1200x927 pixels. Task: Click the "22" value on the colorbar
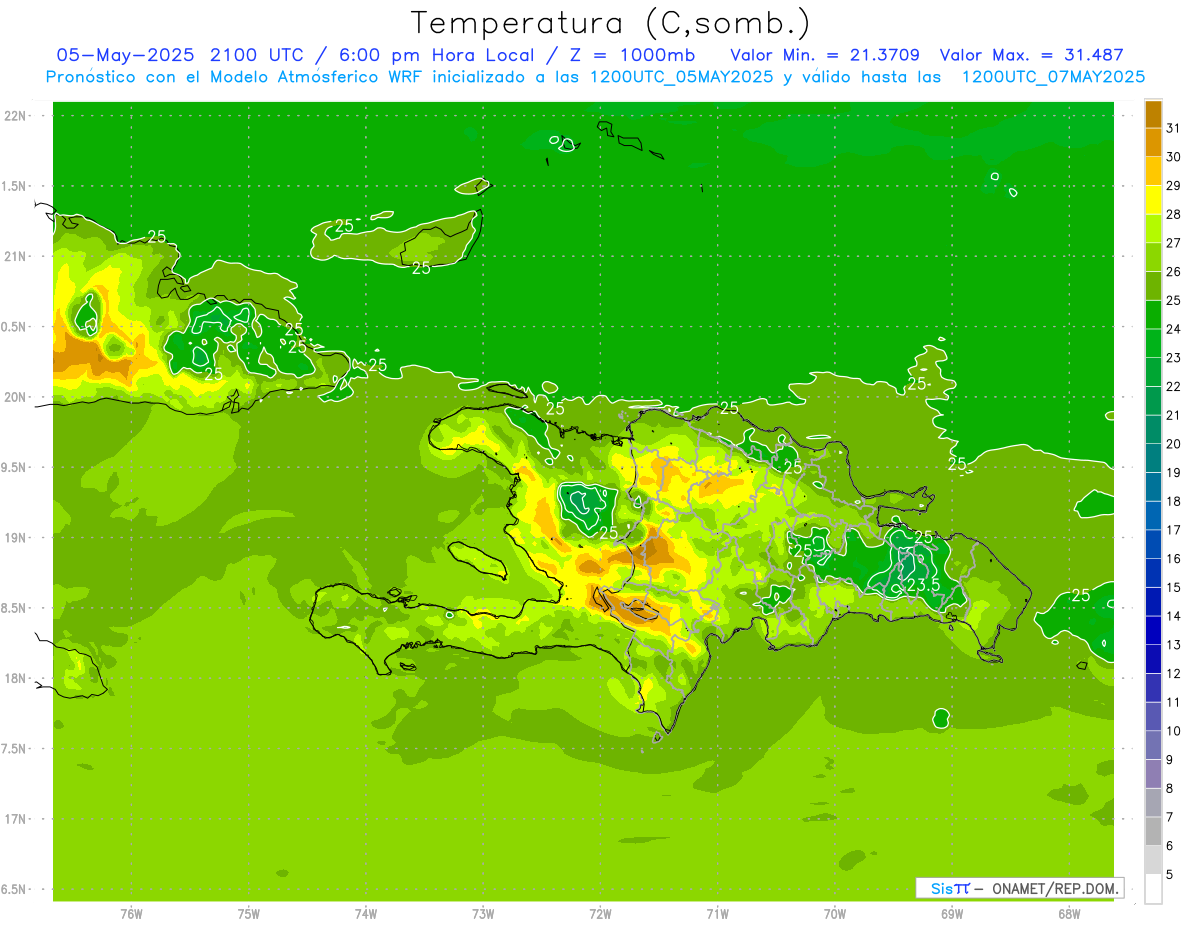pyautogui.click(x=1174, y=386)
